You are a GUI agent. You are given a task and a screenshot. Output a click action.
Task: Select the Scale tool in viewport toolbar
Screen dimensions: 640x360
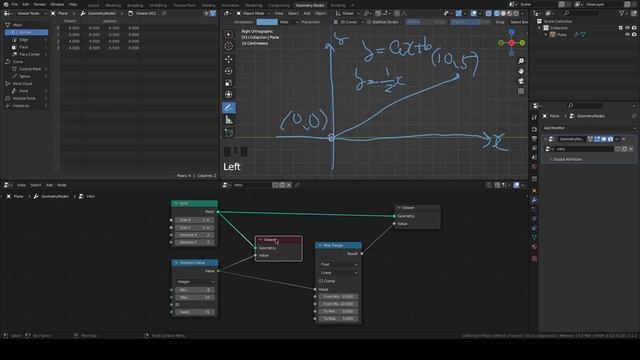coord(229,83)
